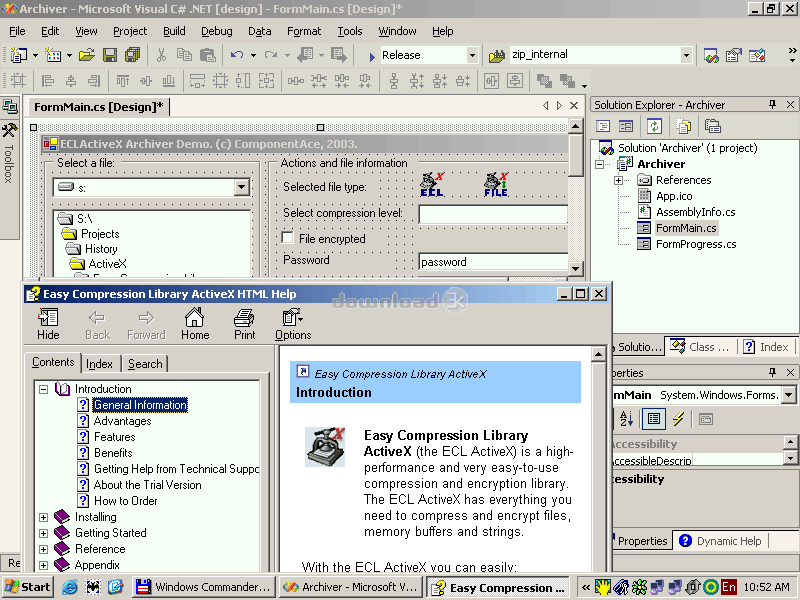Click the Home button in HTML Help
This screenshot has width=800, height=600.
[x=195, y=324]
